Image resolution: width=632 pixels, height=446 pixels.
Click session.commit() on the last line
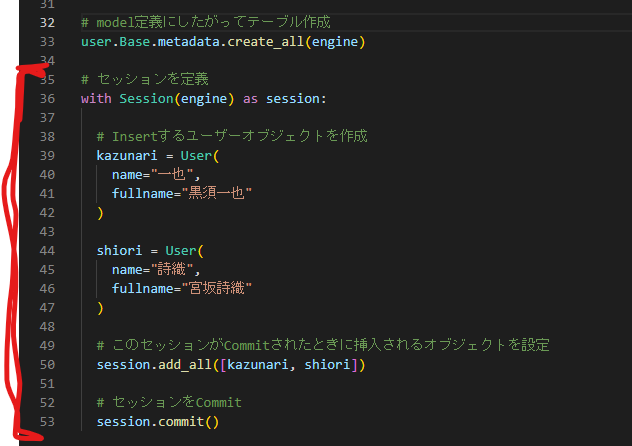(157, 422)
